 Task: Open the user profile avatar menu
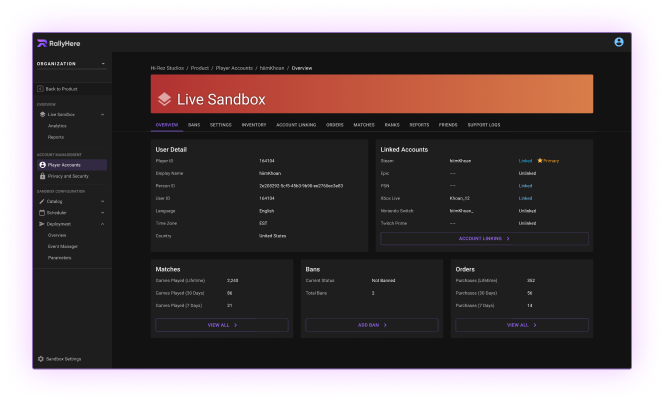point(619,42)
